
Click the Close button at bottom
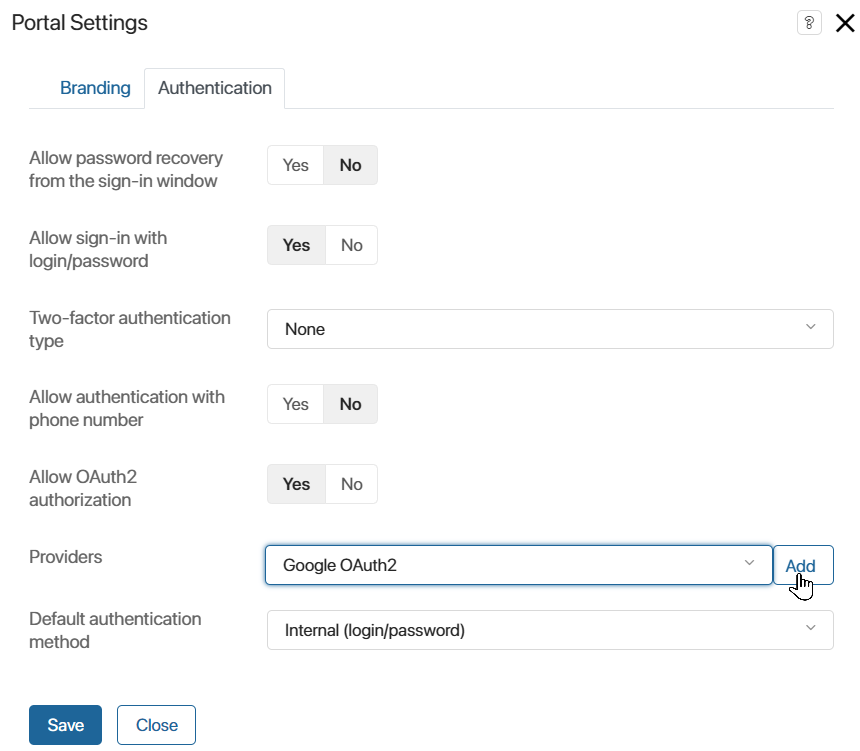[156, 725]
